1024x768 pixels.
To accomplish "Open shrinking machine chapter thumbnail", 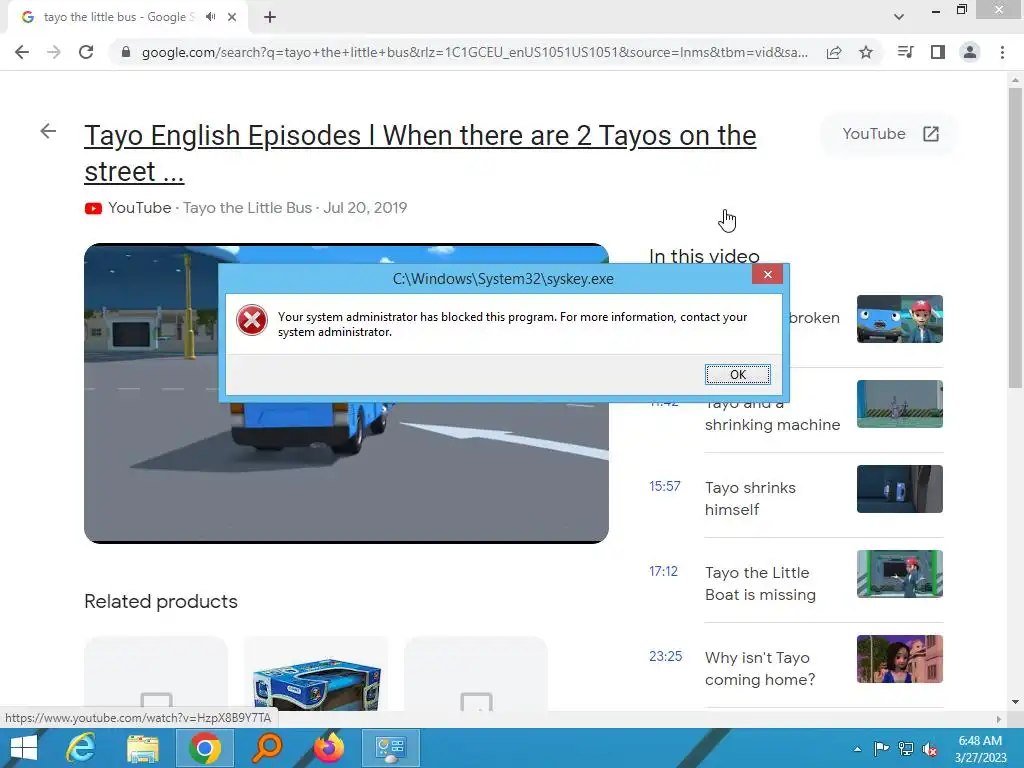I will point(899,404).
